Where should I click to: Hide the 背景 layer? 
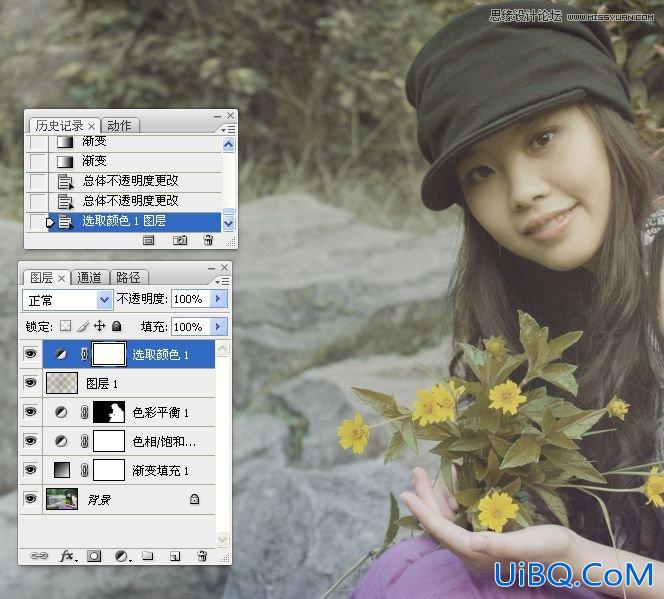pyautogui.click(x=30, y=499)
